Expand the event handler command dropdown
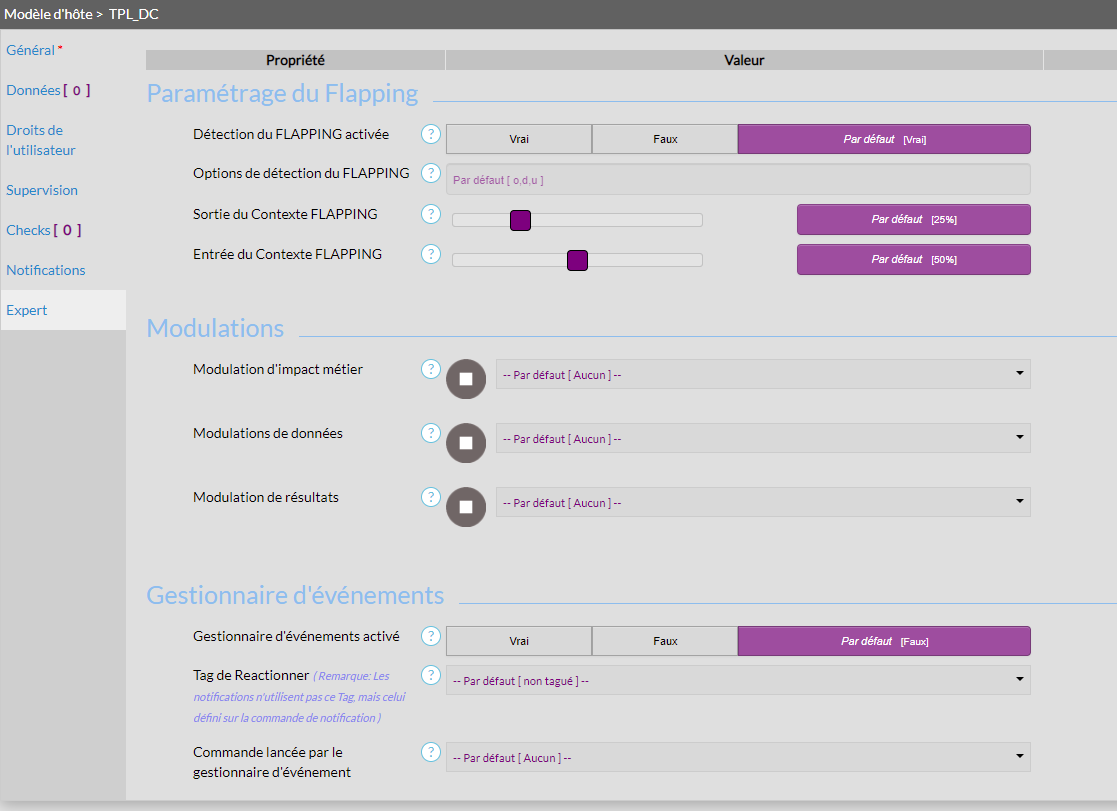Viewport: 1117px width, 811px height. [x=737, y=757]
